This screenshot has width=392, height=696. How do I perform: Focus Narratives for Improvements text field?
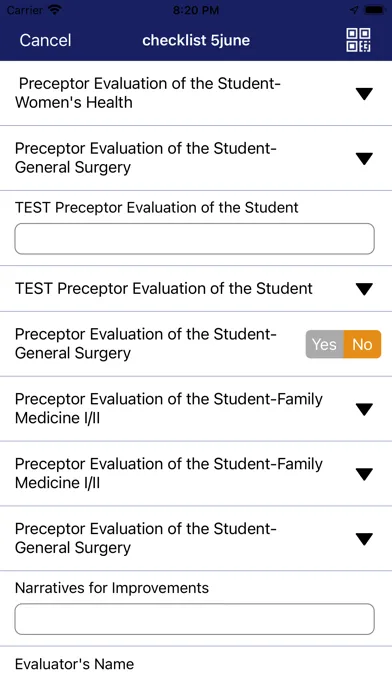[x=194, y=619]
